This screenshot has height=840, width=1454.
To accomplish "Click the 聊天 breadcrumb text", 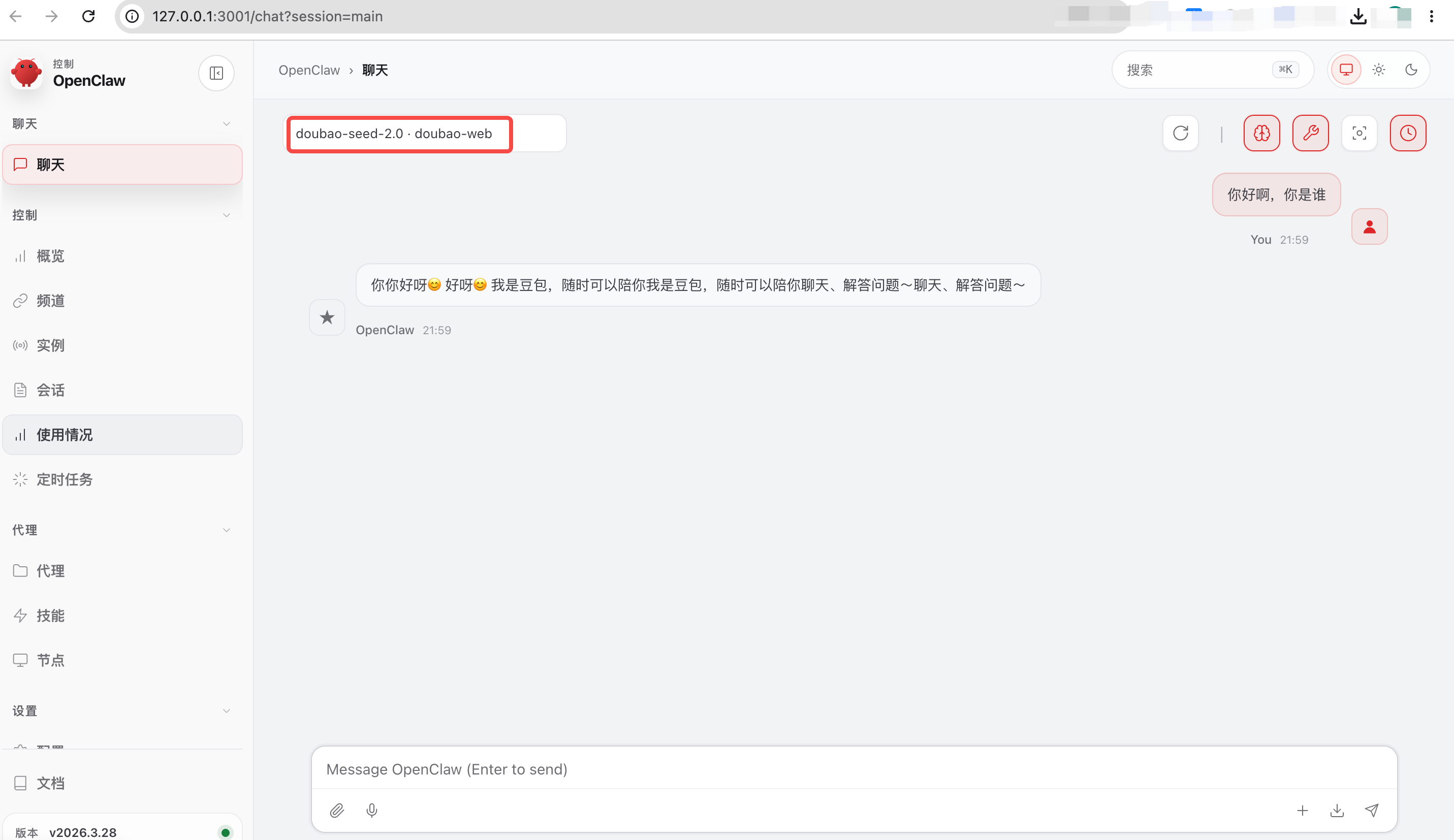I will (375, 71).
